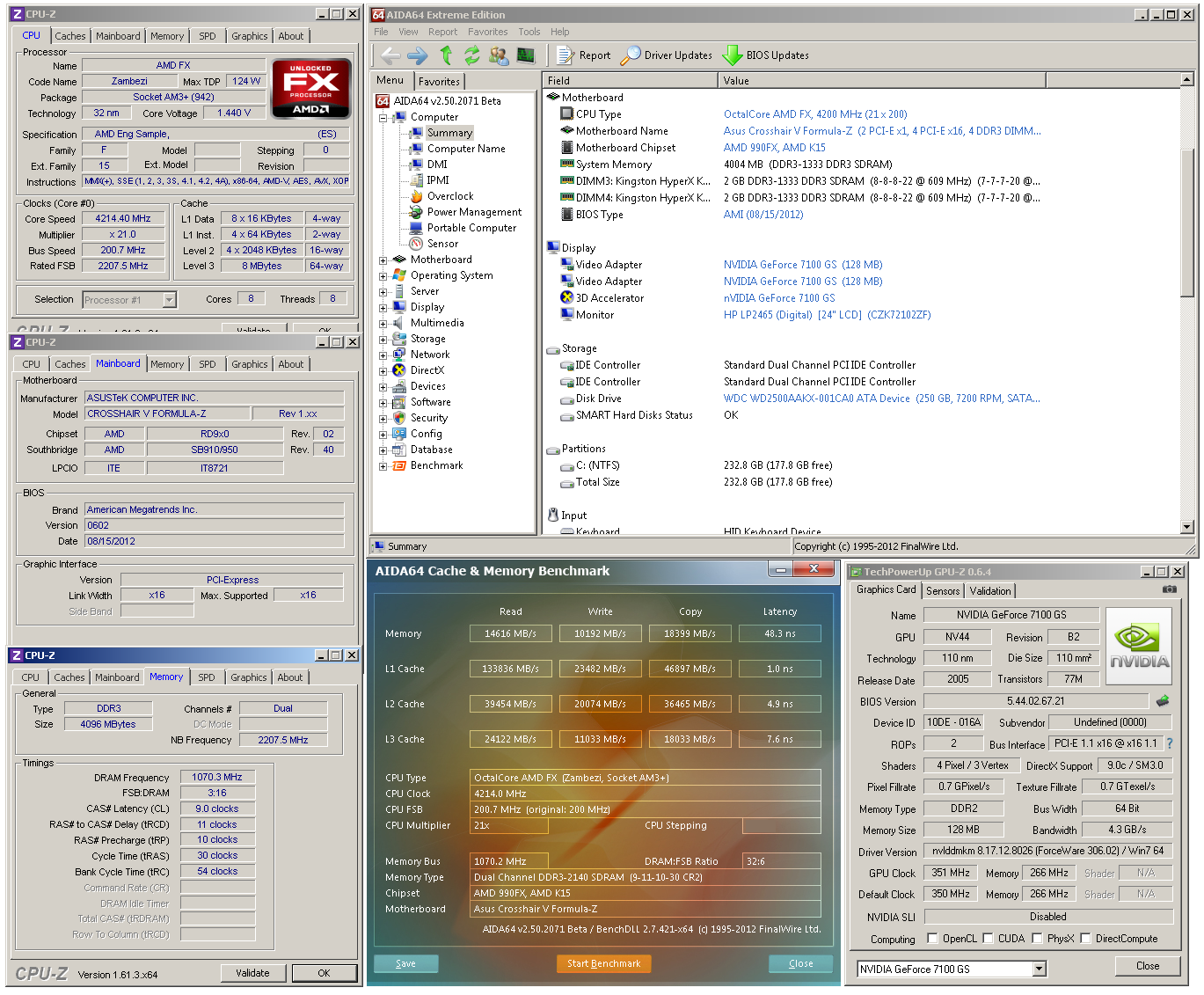This screenshot has width=1204, height=995.
Task: Expand the Storage tree node
Action: click(383, 339)
